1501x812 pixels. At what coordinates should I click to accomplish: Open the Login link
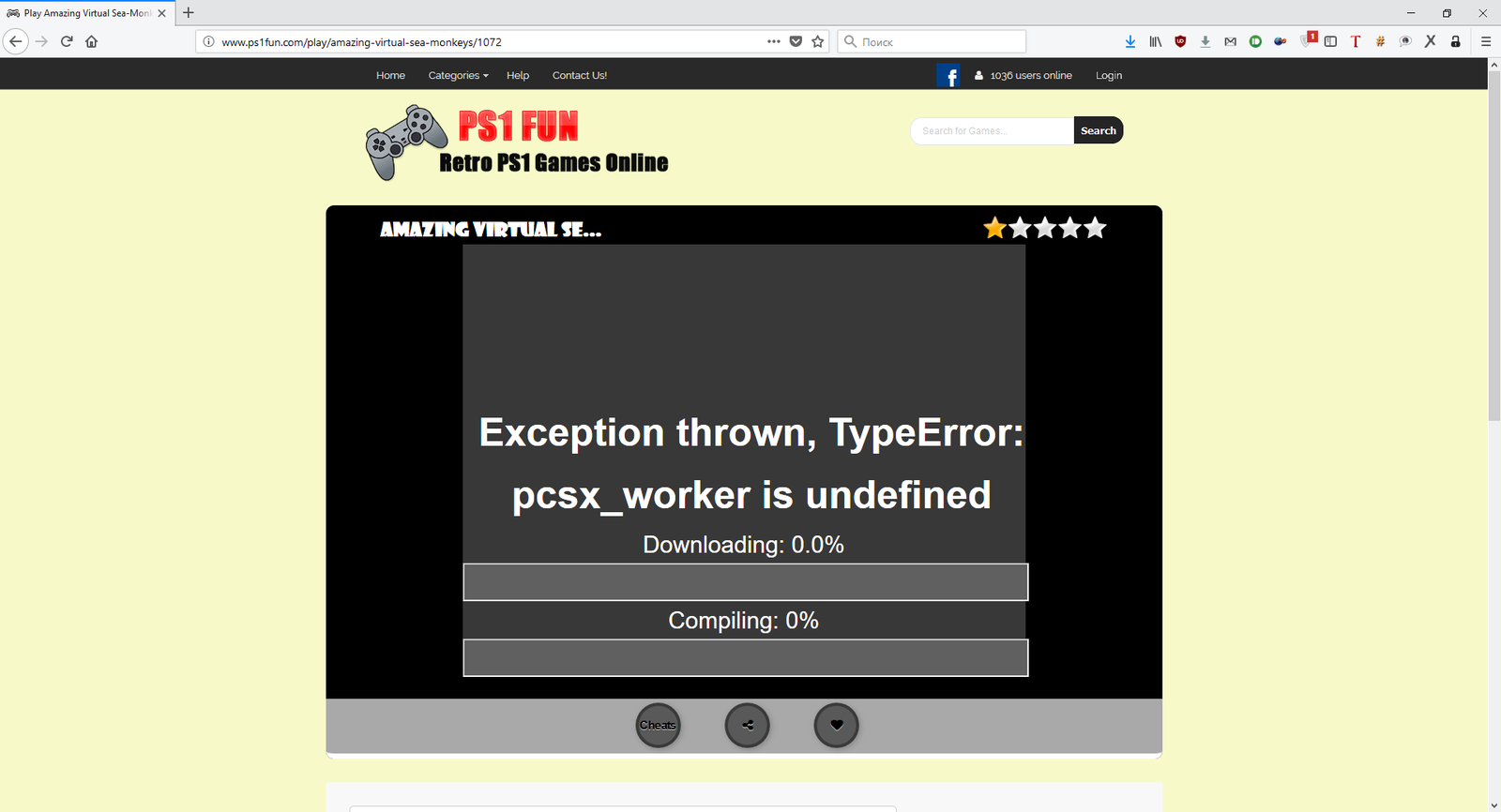click(1109, 76)
